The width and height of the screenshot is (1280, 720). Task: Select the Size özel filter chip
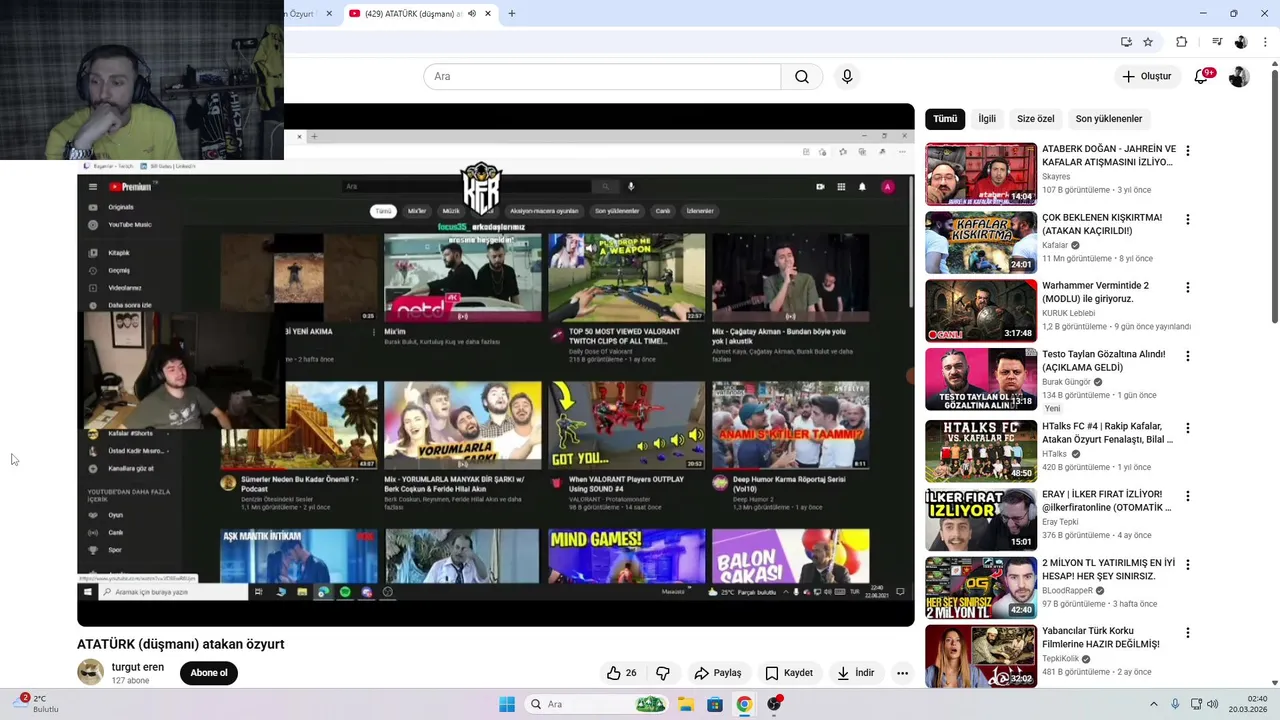coord(1036,119)
